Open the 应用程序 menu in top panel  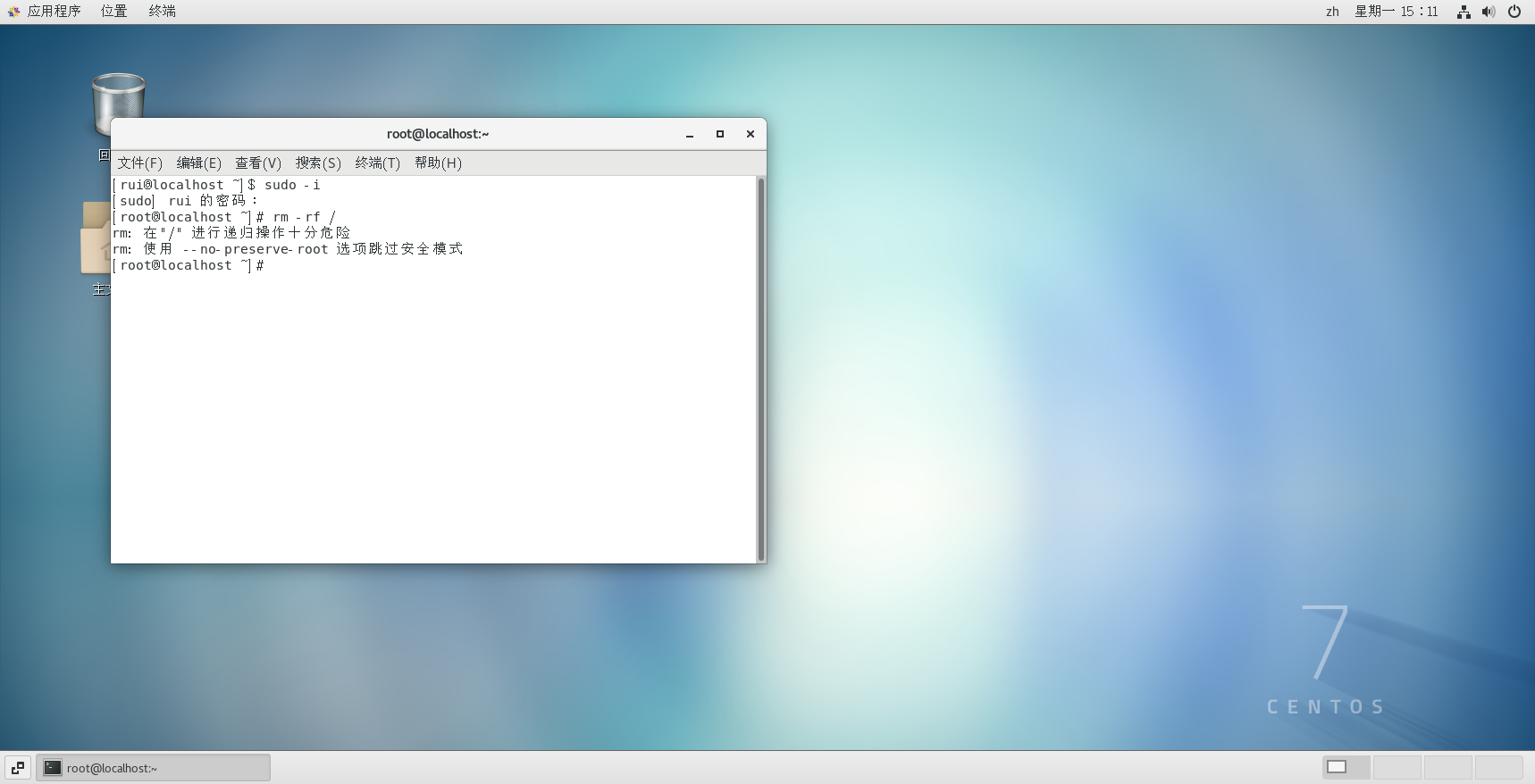click(x=54, y=12)
